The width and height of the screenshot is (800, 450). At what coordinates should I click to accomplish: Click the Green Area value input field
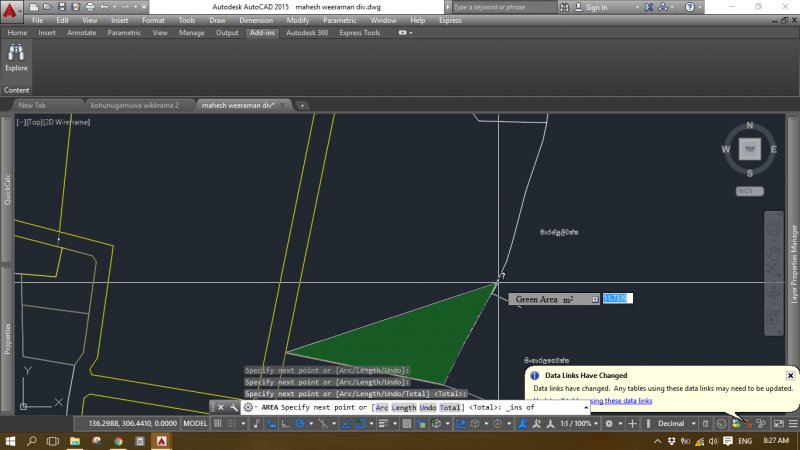pyautogui.click(x=617, y=298)
